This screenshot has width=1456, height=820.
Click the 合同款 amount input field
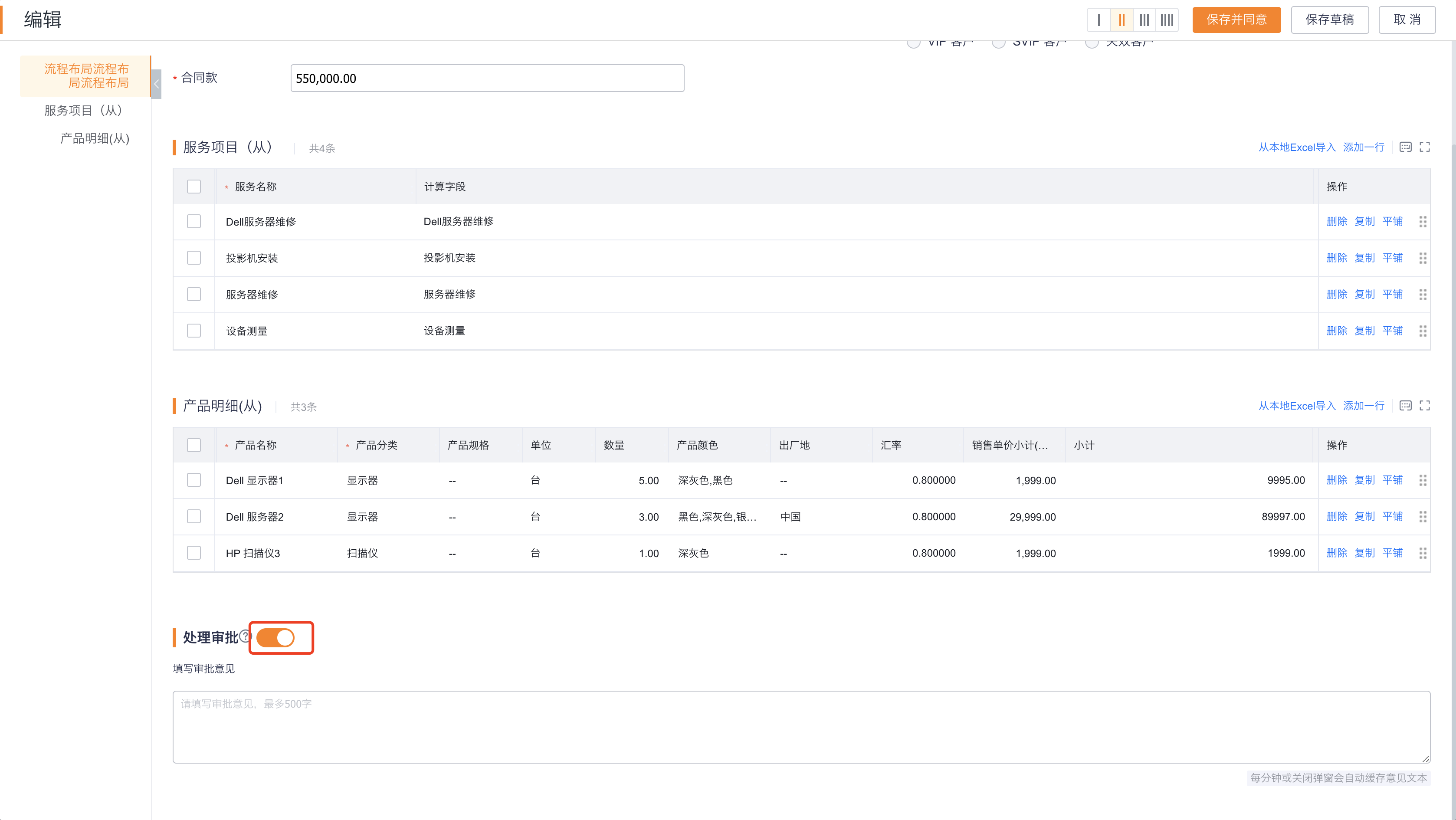pos(487,78)
